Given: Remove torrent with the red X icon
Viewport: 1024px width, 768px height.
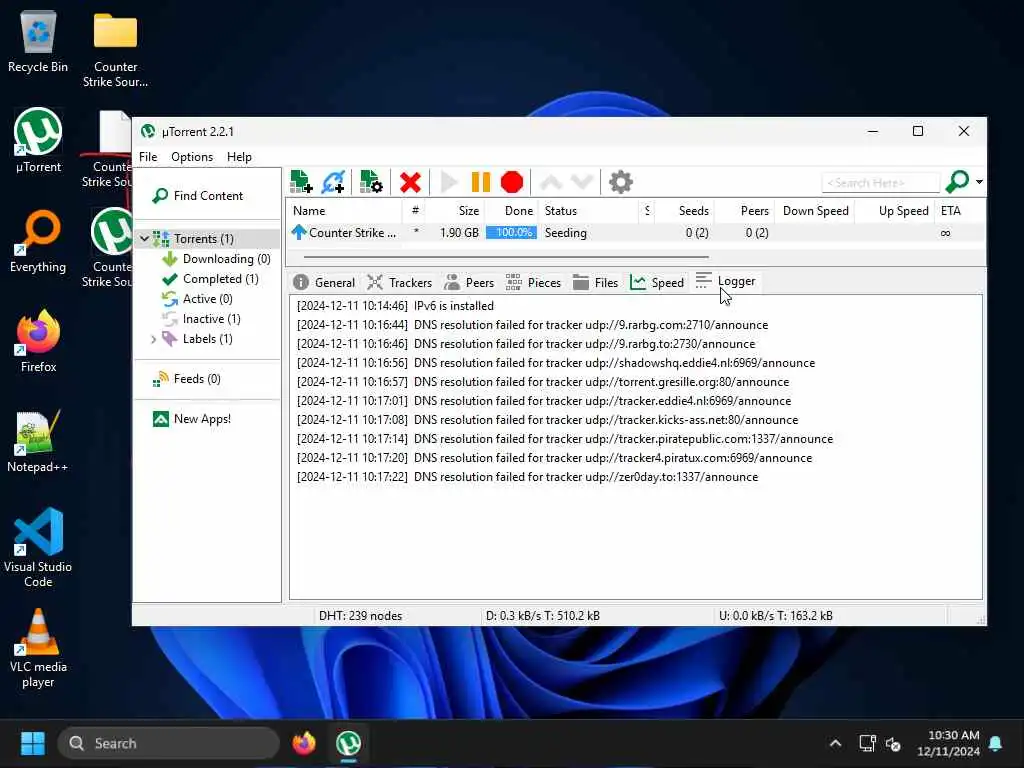Looking at the screenshot, I should pos(410,182).
